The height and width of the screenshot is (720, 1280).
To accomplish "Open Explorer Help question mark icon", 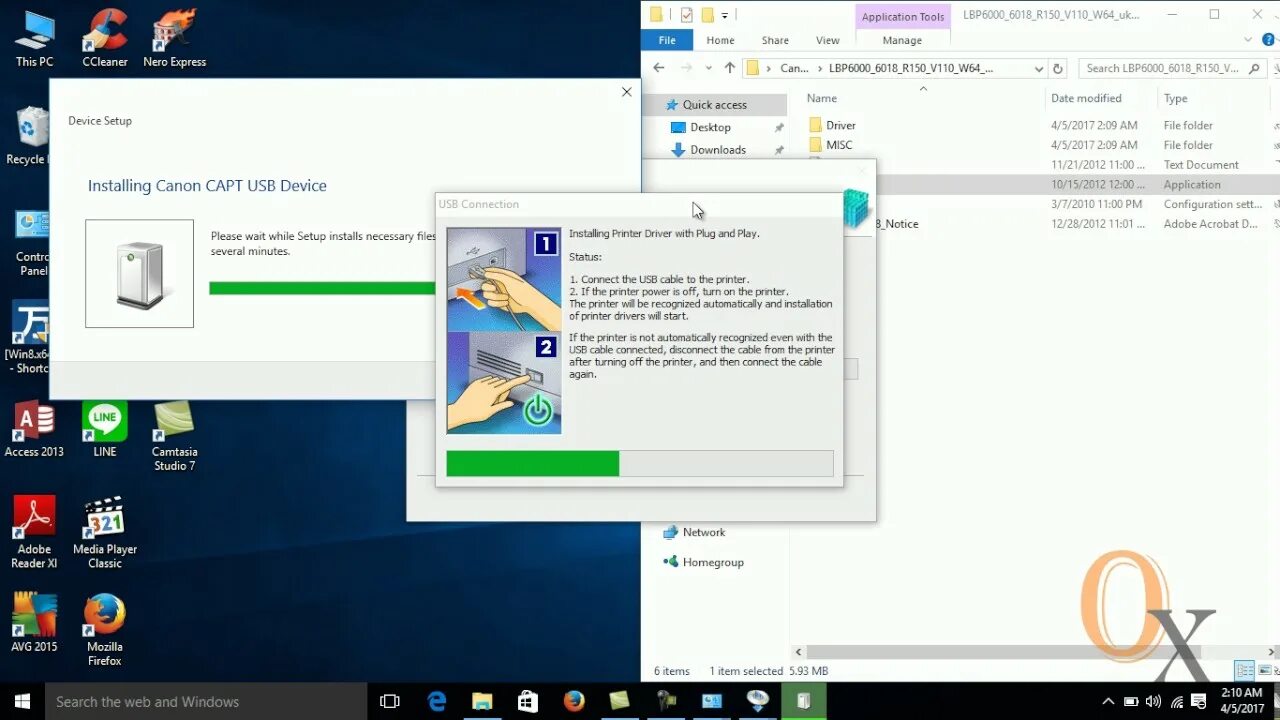I will 1267,40.
